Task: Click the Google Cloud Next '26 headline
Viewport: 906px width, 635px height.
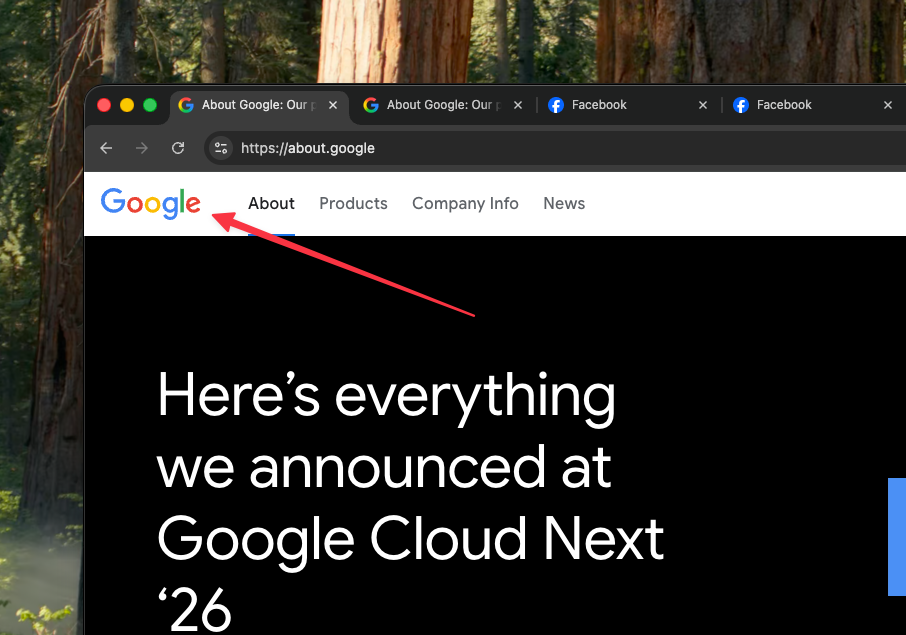Action: 410,501
